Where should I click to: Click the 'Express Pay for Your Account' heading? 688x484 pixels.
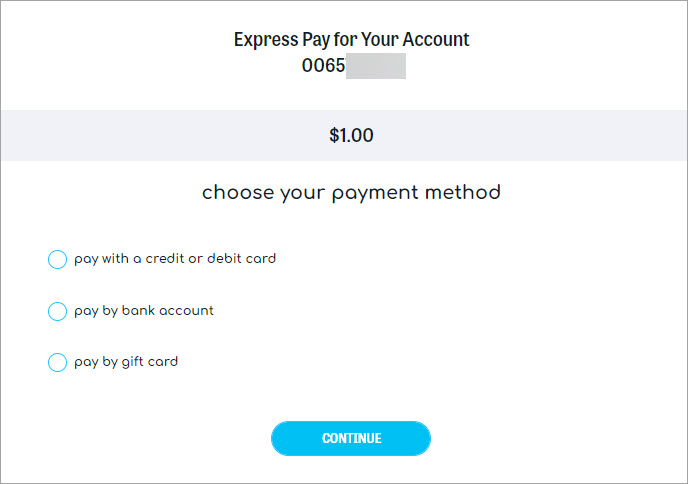click(x=351, y=40)
